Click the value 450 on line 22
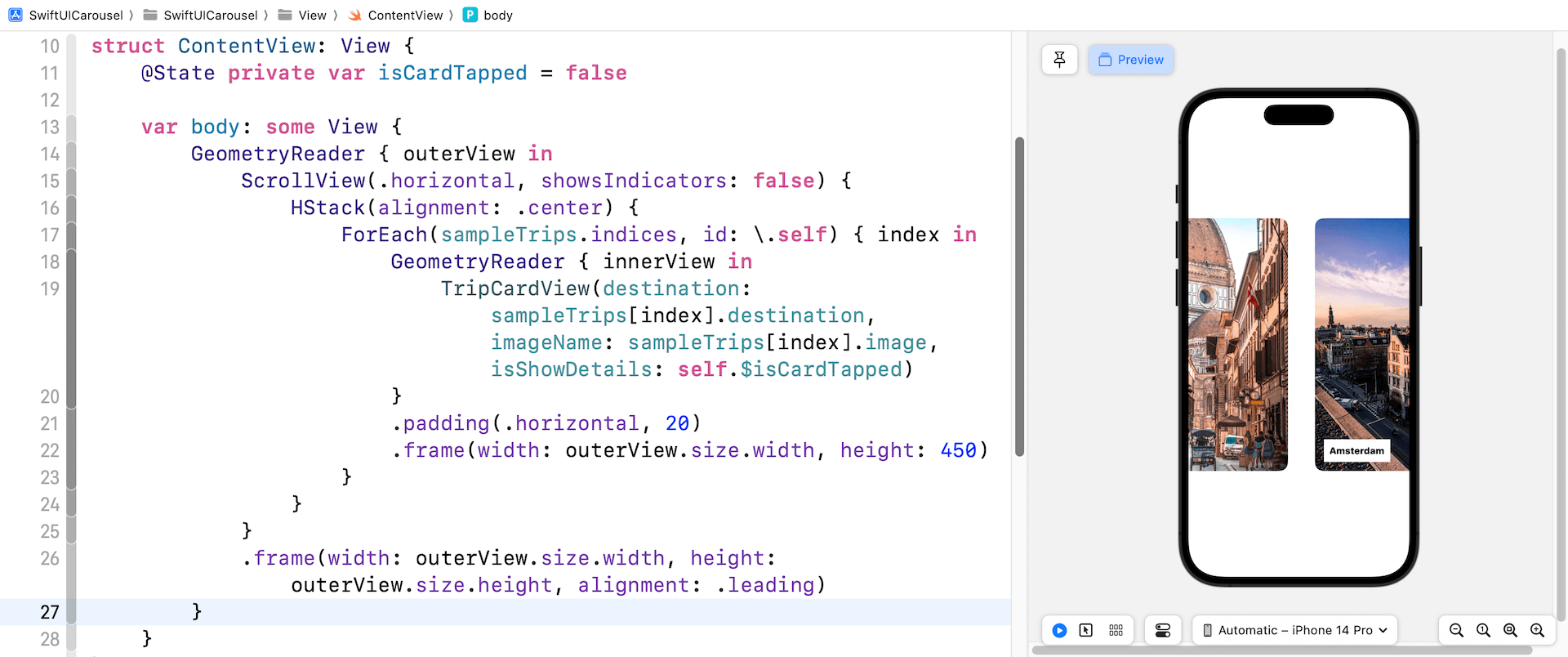The height and width of the screenshot is (657, 1568). (x=958, y=450)
